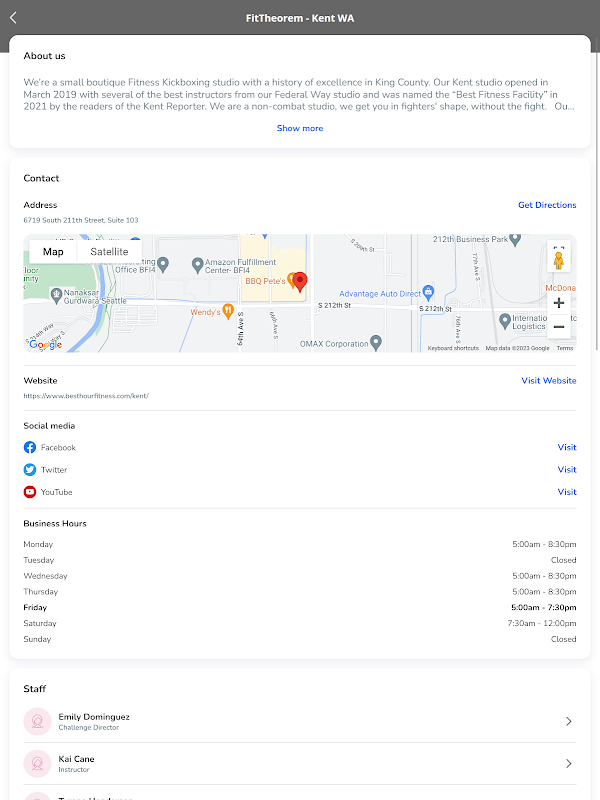Screen dimensions: 600x800
Task: Click the Twitter bird icon
Action: pos(30,469)
